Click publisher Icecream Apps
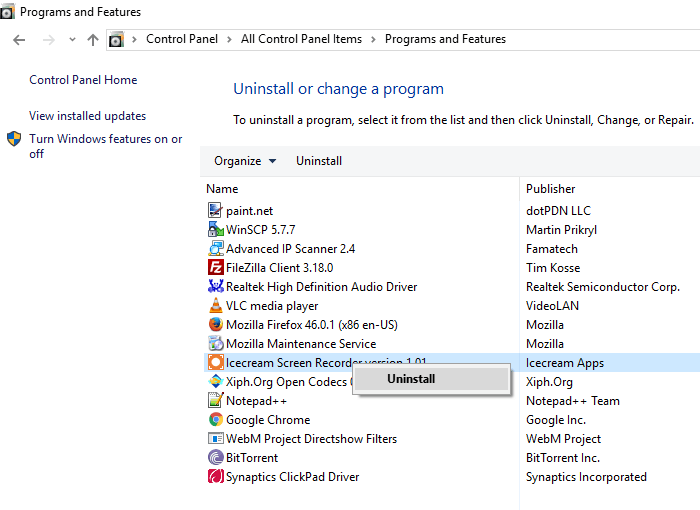 pyautogui.click(x=565, y=363)
